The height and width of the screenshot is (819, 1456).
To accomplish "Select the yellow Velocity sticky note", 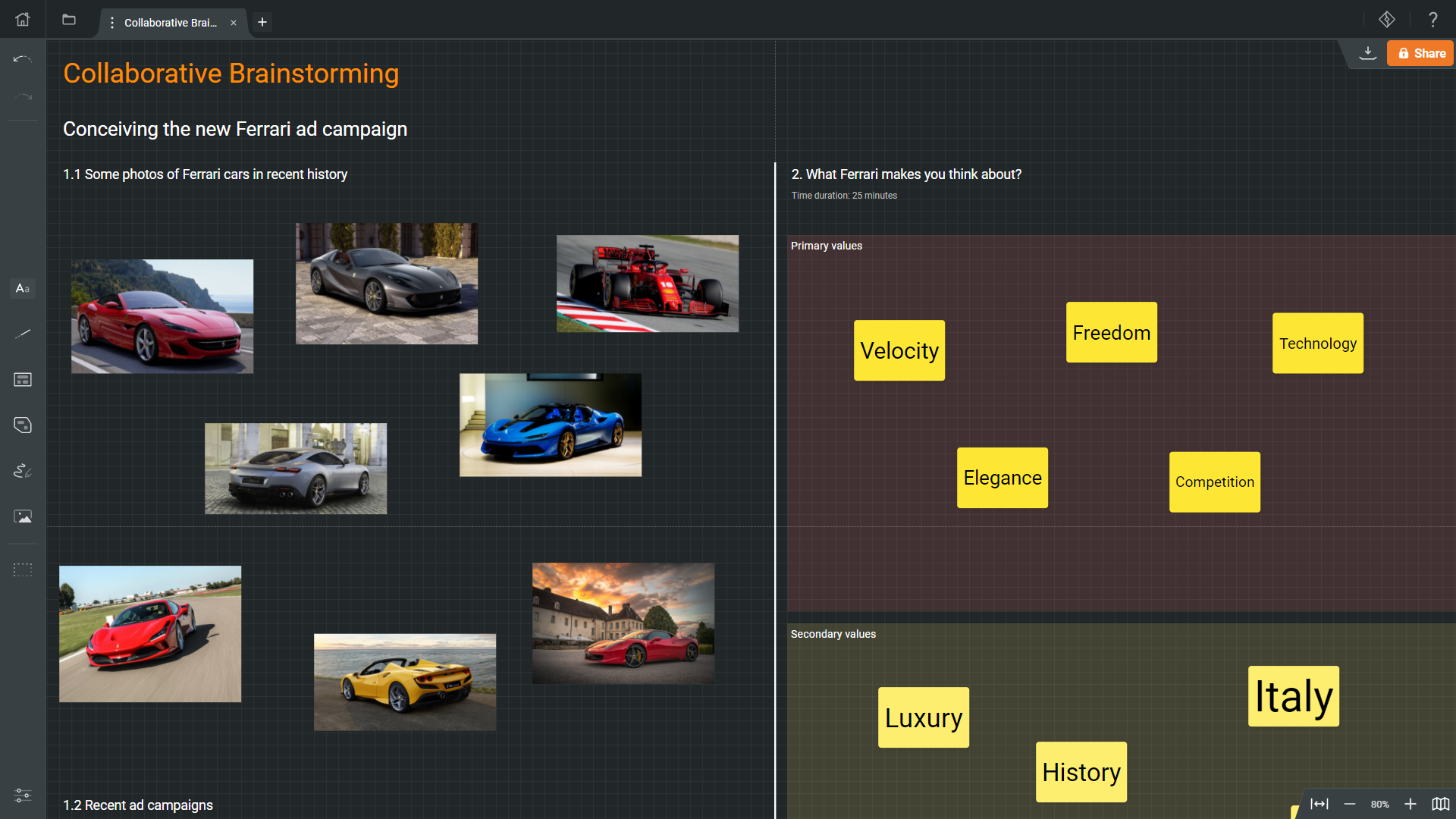I will coord(899,350).
